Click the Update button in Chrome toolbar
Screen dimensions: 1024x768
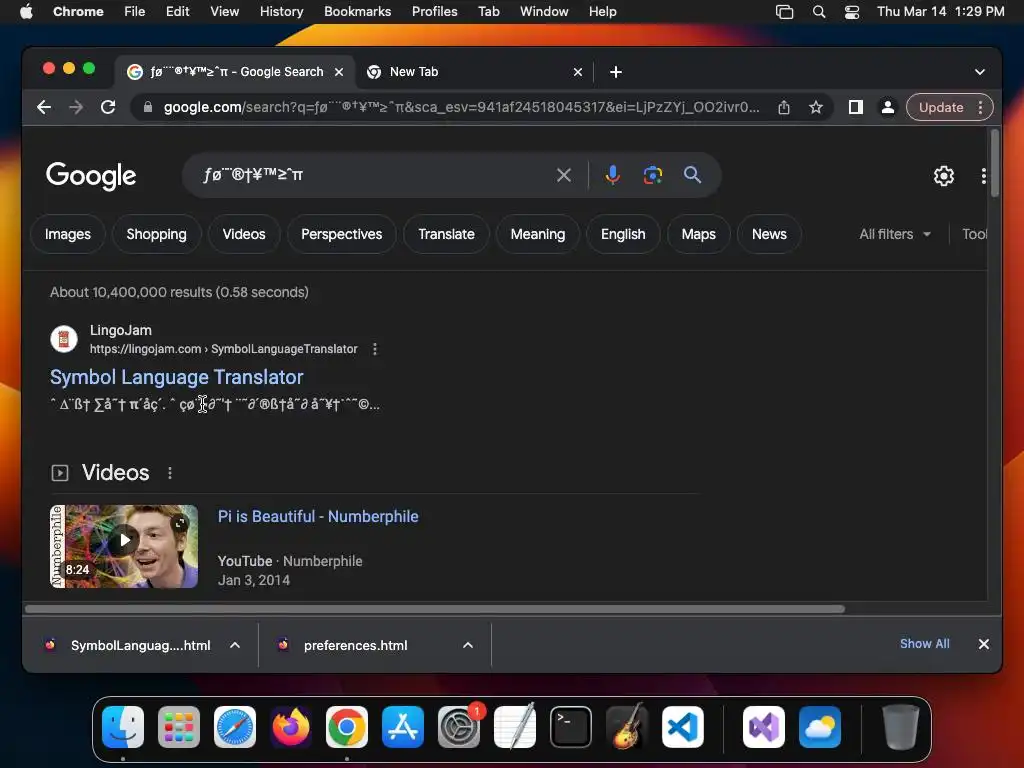click(x=941, y=107)
